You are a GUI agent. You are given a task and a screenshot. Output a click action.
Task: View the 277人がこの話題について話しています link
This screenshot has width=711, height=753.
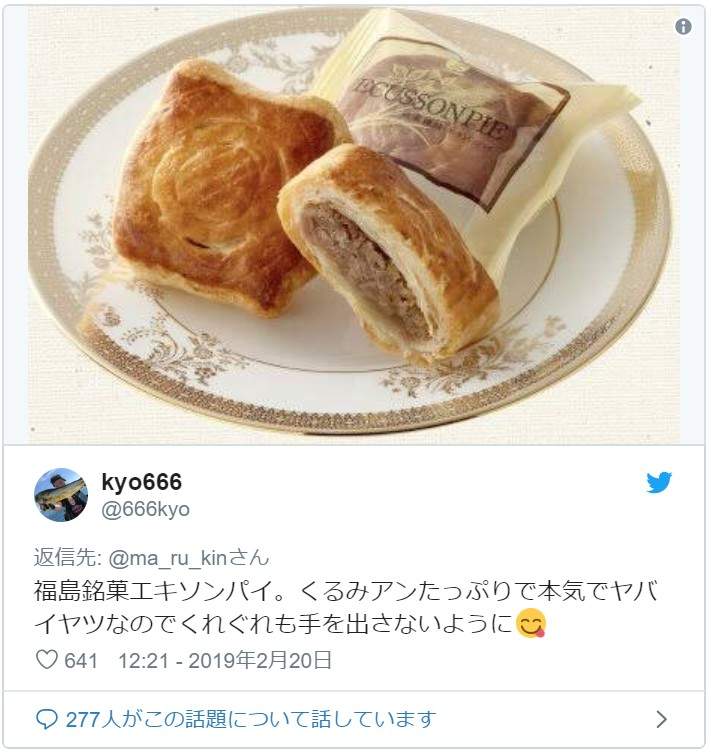[x=251, y=719]
